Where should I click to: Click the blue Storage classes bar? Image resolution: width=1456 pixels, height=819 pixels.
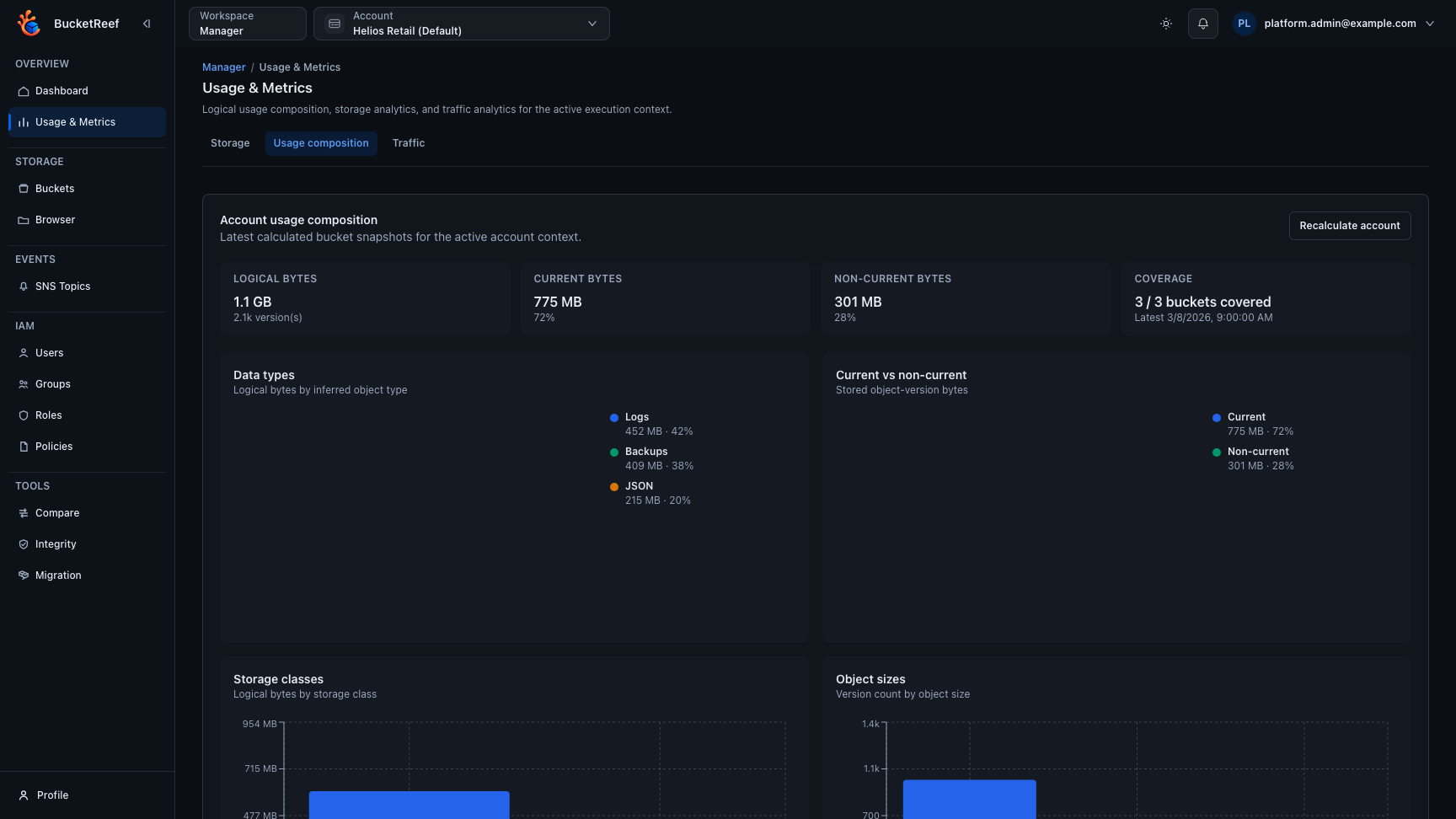[x=409, y=805]
